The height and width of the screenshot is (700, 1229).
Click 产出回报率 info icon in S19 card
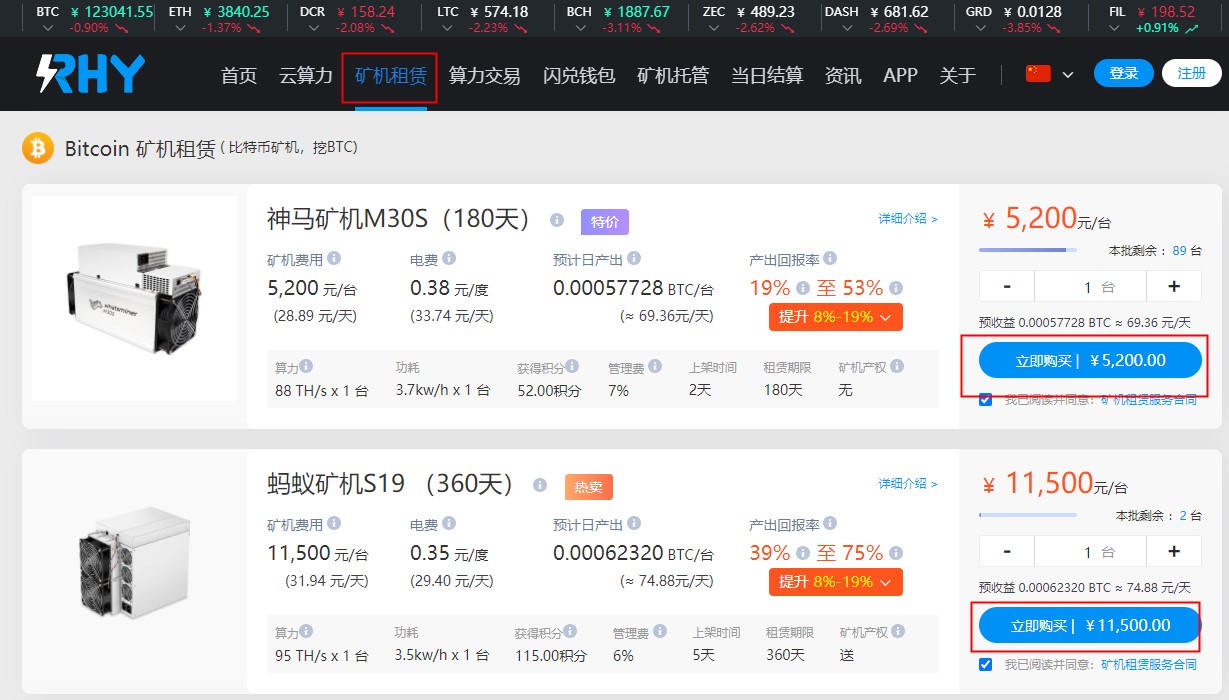coord(830,523)
